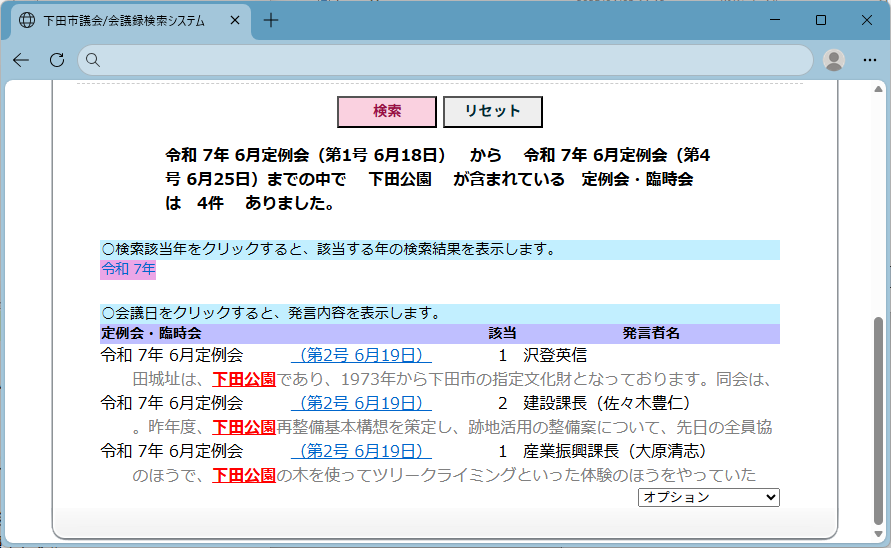Click the リセット button
Screen dimensions: 891x548
(493, 111)
